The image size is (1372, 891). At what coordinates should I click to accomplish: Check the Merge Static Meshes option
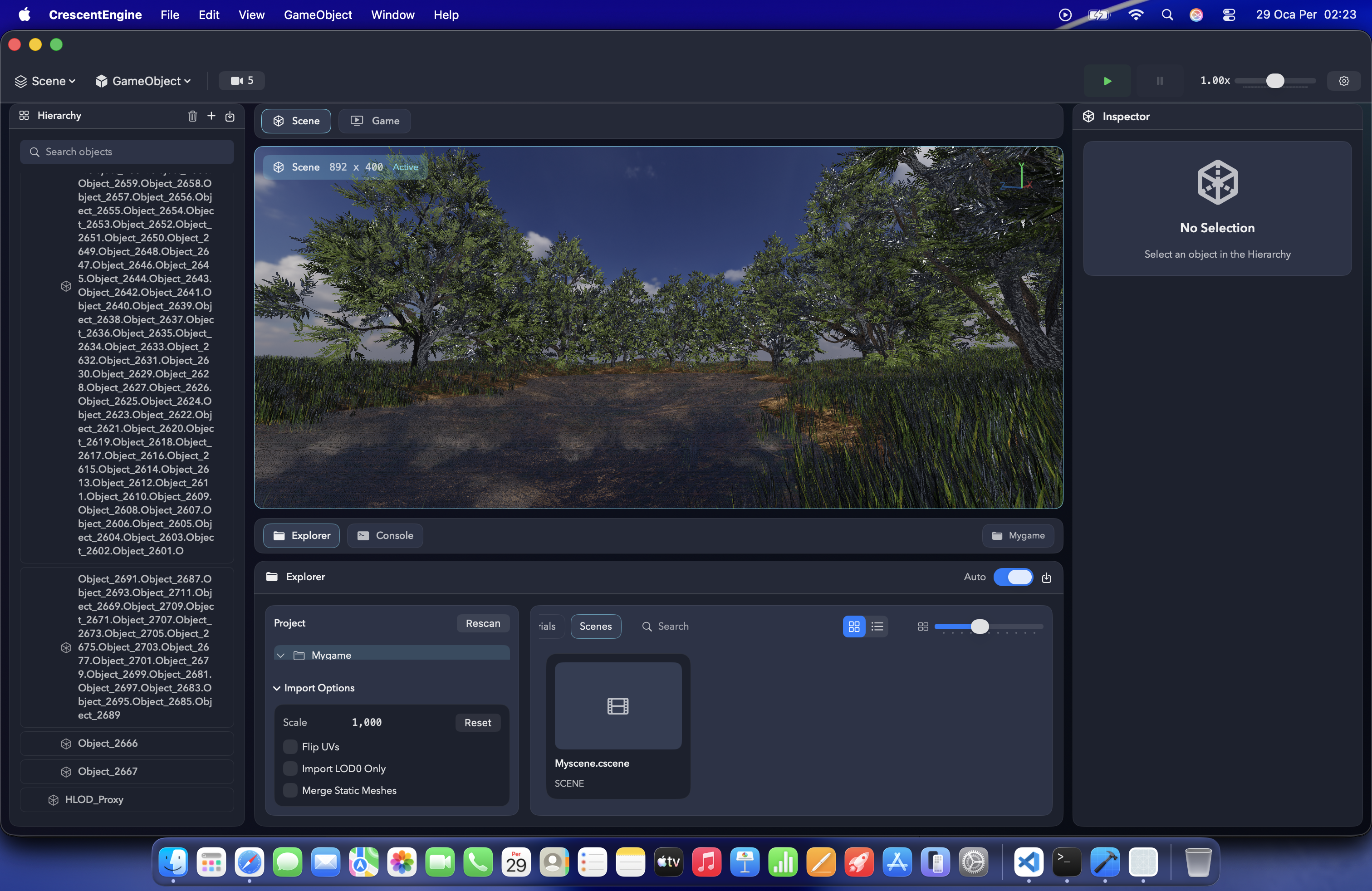290,790
